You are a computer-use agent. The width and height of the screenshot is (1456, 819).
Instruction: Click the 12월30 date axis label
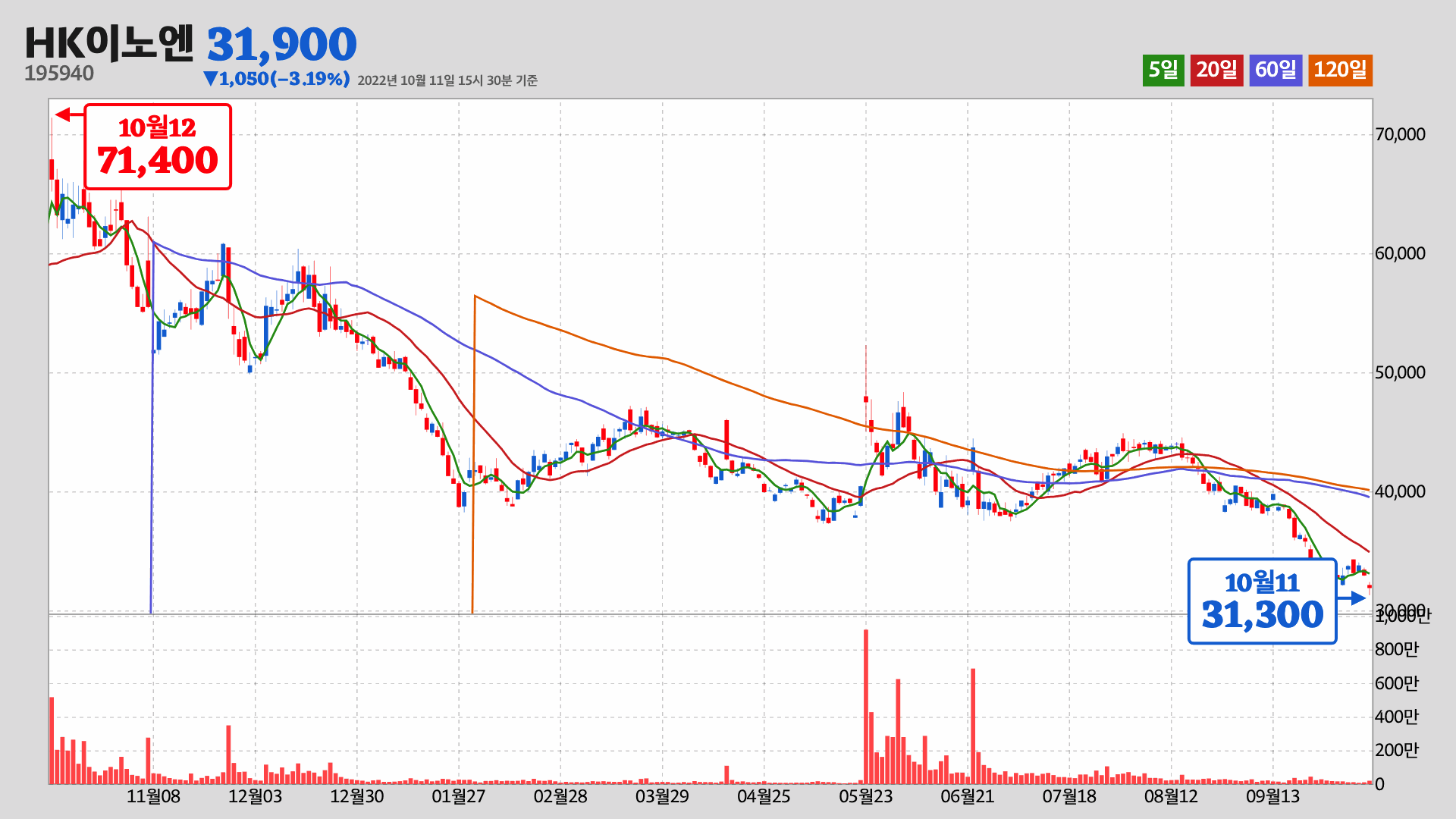click(357, 797)
